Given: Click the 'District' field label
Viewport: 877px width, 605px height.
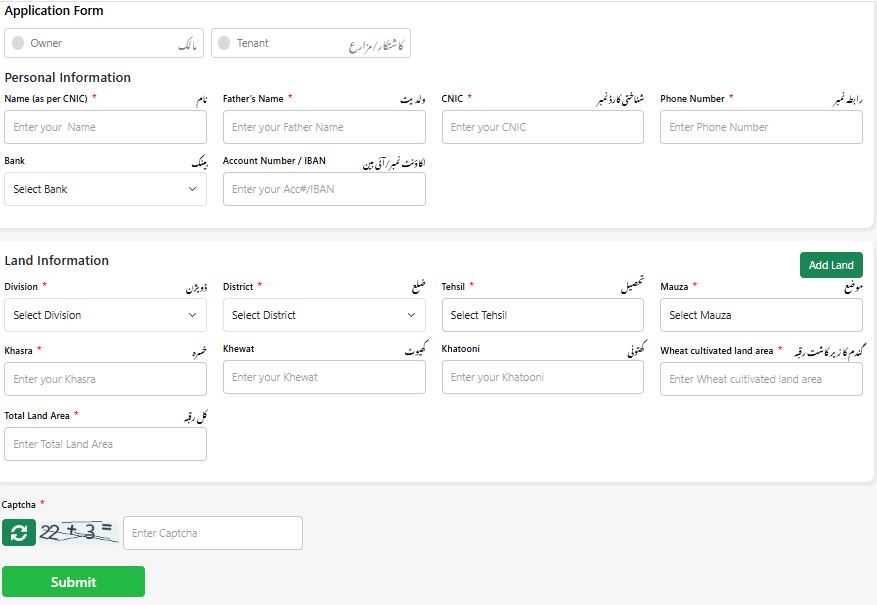Looking at the screenshot, I should tap(238, 286).
